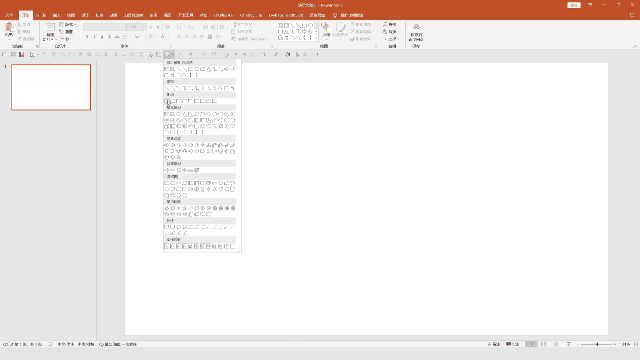Click the Cut command in Clipboard group
This screenshot has width=640, height=360.
tap(24, 24)
